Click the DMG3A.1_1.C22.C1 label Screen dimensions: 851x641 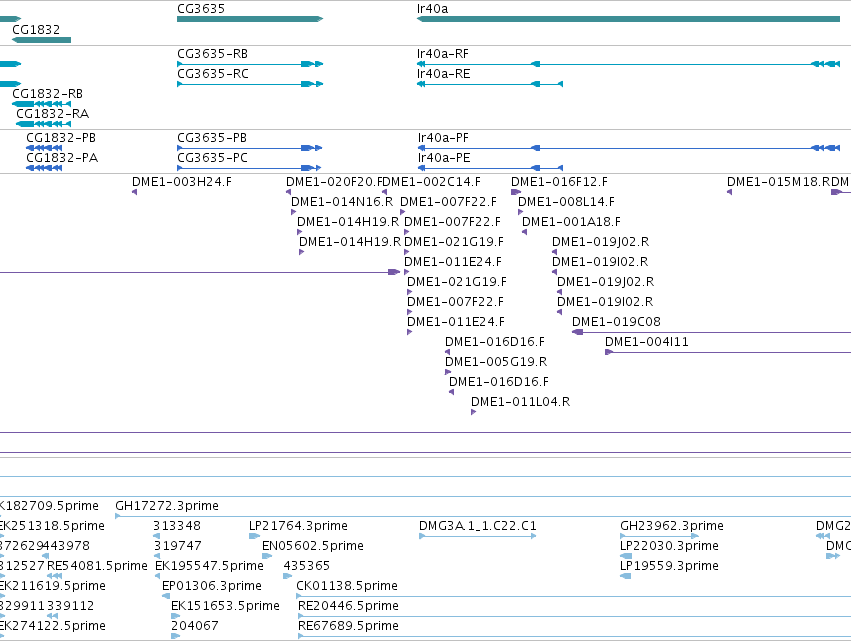tap(478, 526)
